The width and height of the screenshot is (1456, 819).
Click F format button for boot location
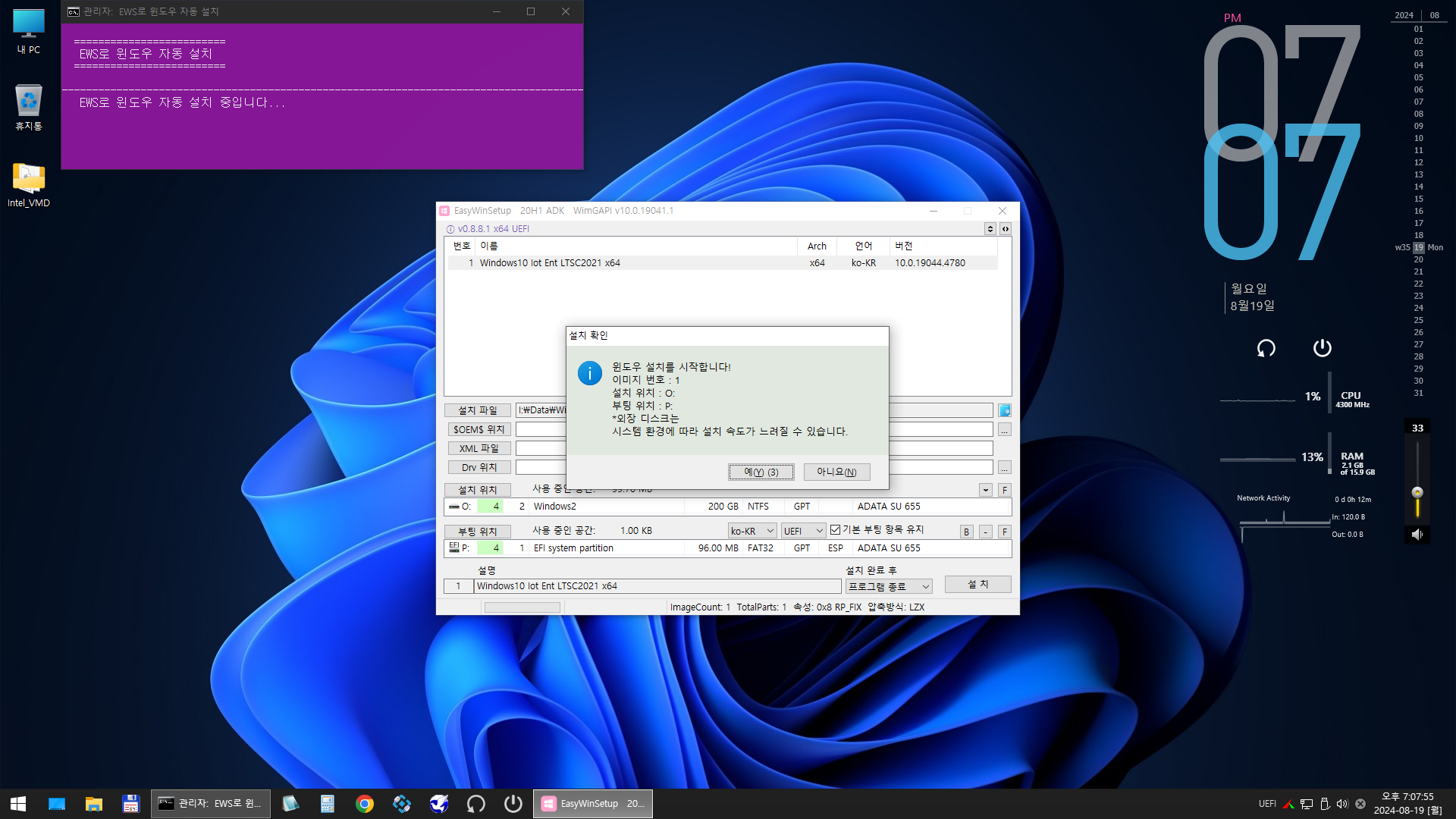(x=1005, y=532)
